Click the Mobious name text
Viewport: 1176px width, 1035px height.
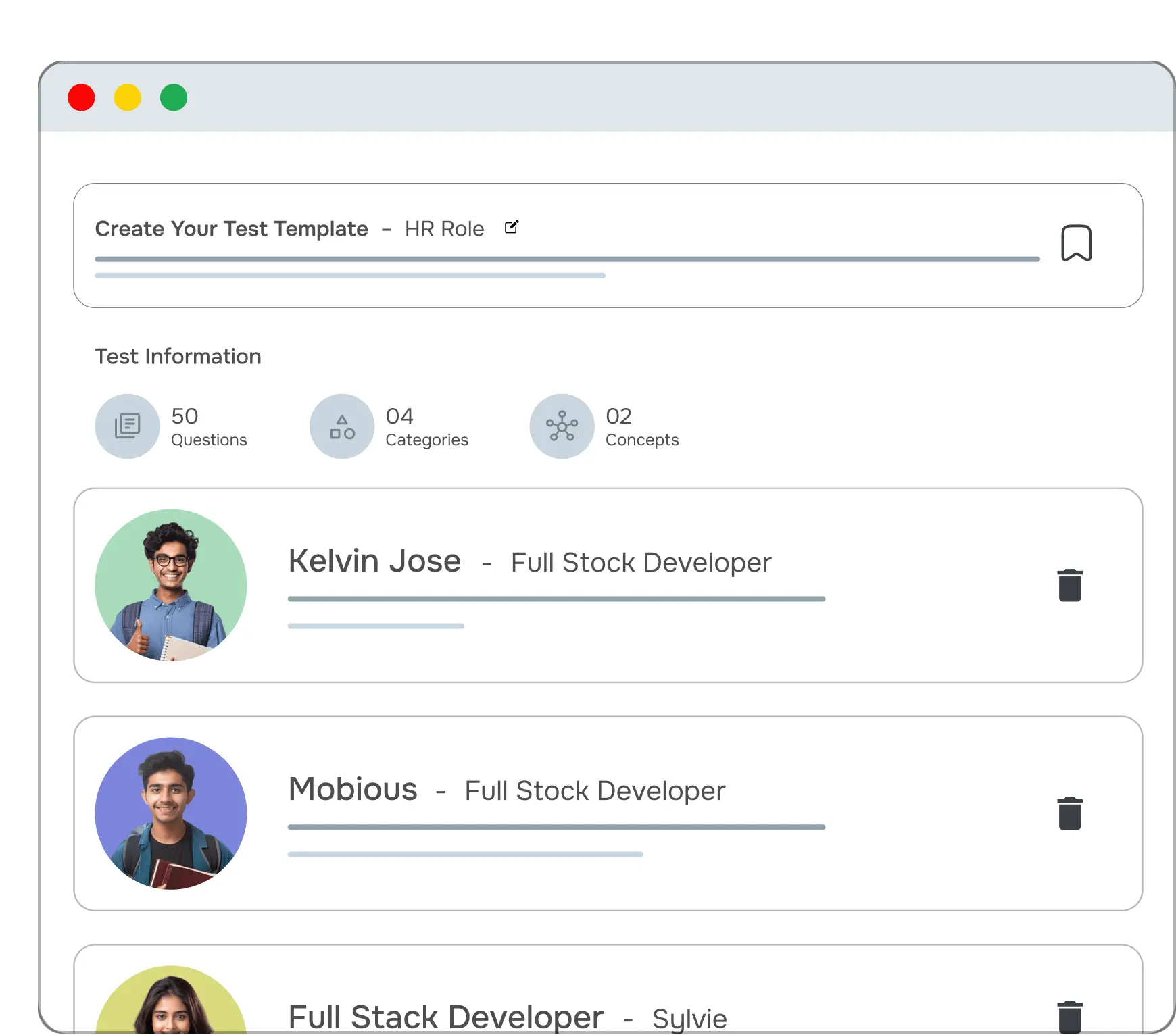pos(353,790)
